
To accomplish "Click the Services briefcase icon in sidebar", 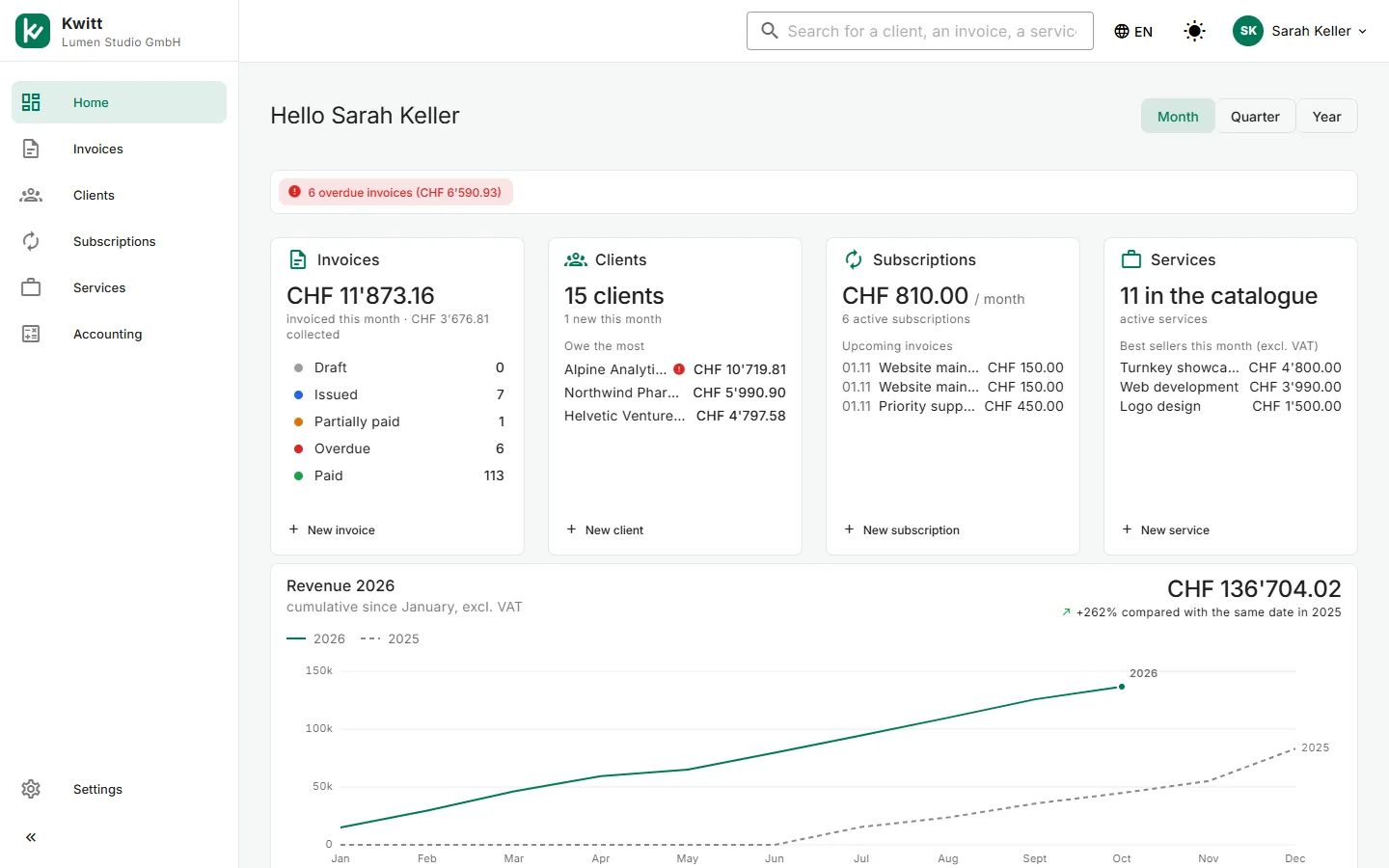I will click(31, 287).
